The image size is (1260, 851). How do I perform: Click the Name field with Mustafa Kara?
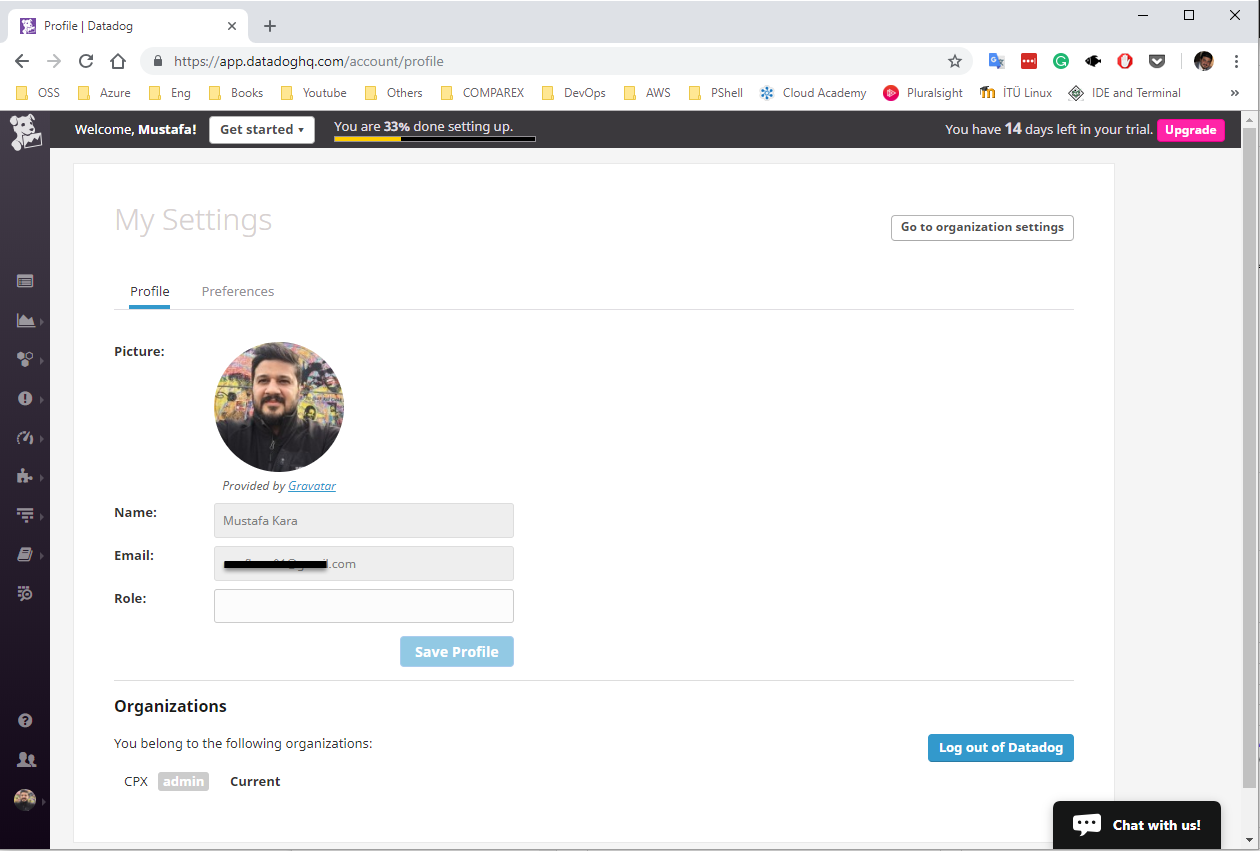364,521
